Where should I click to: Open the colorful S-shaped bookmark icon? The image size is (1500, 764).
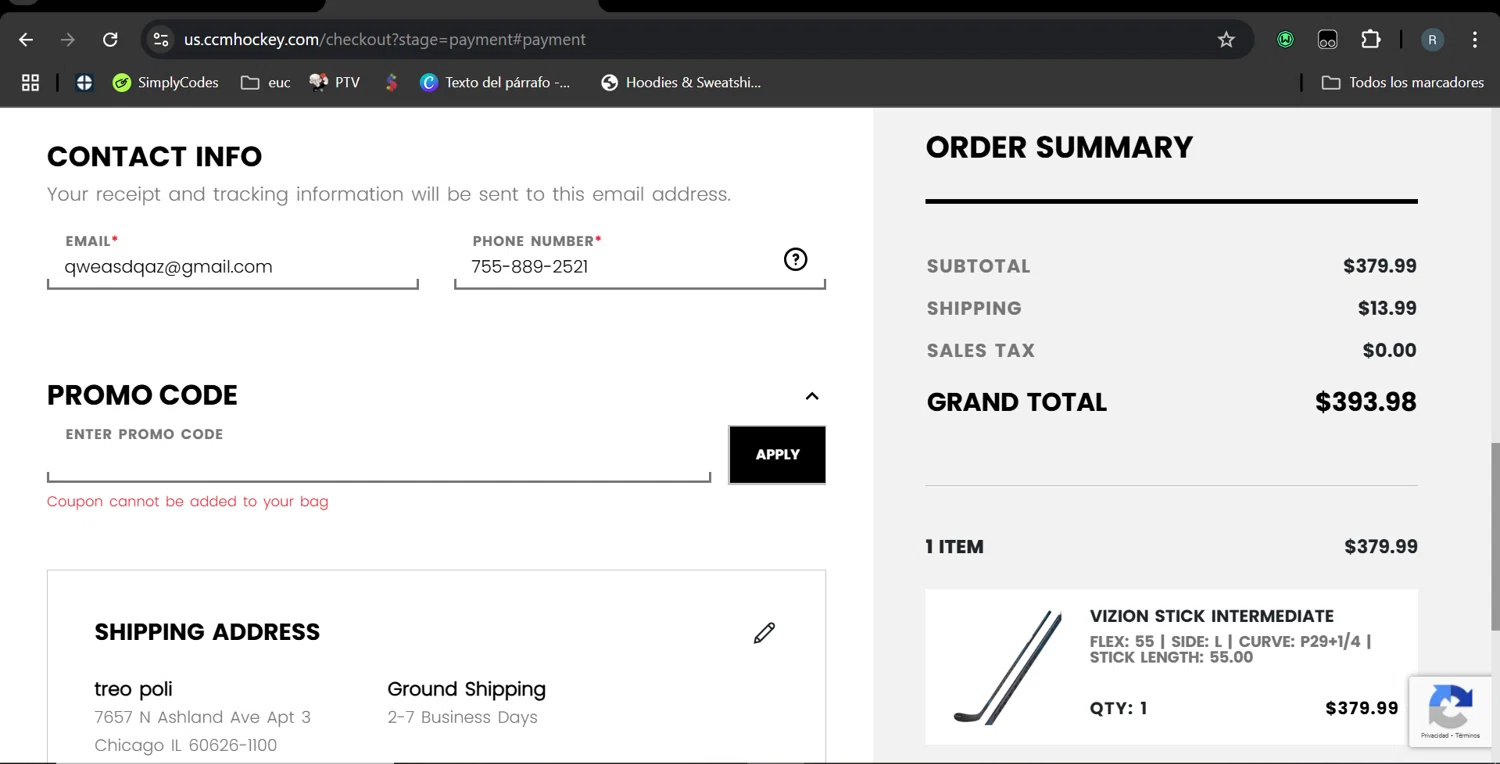(x=392, y=83)
